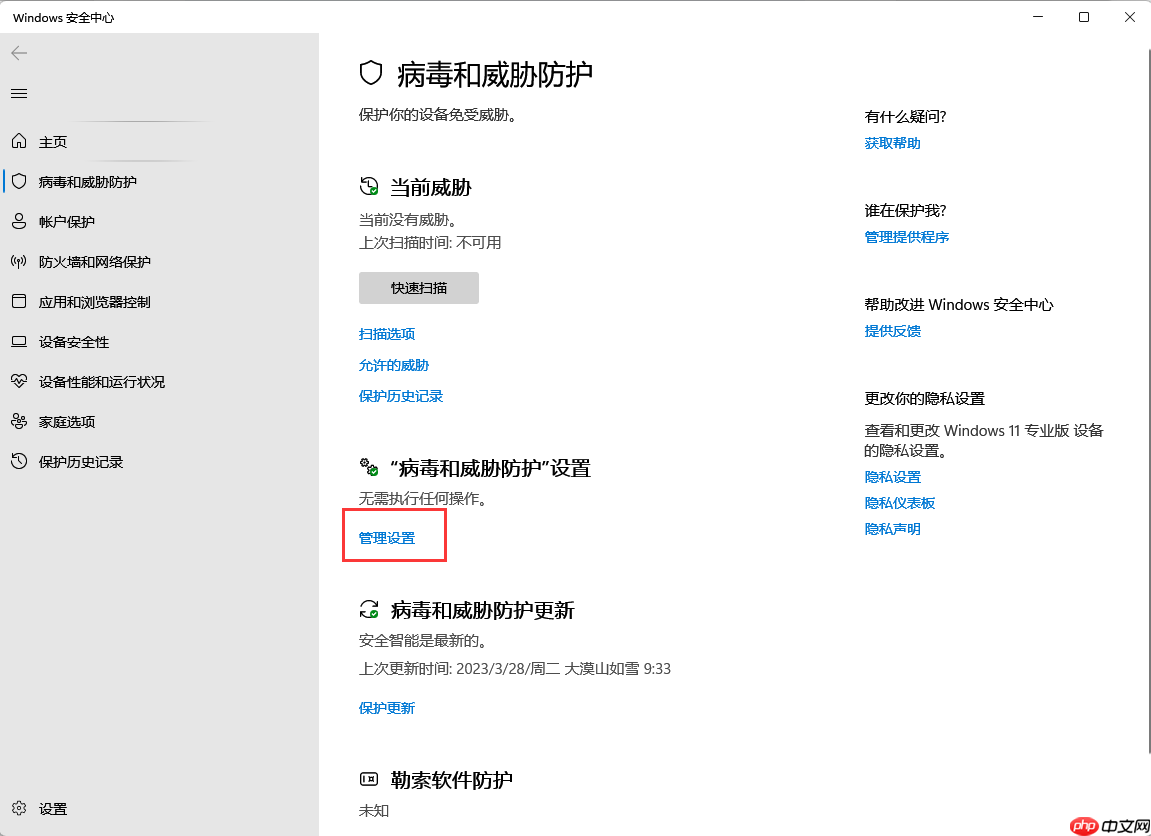The width and height of the screenshot is (1151, 836).
Task: View 允许的威胁
Action: (x=392, y=364)
